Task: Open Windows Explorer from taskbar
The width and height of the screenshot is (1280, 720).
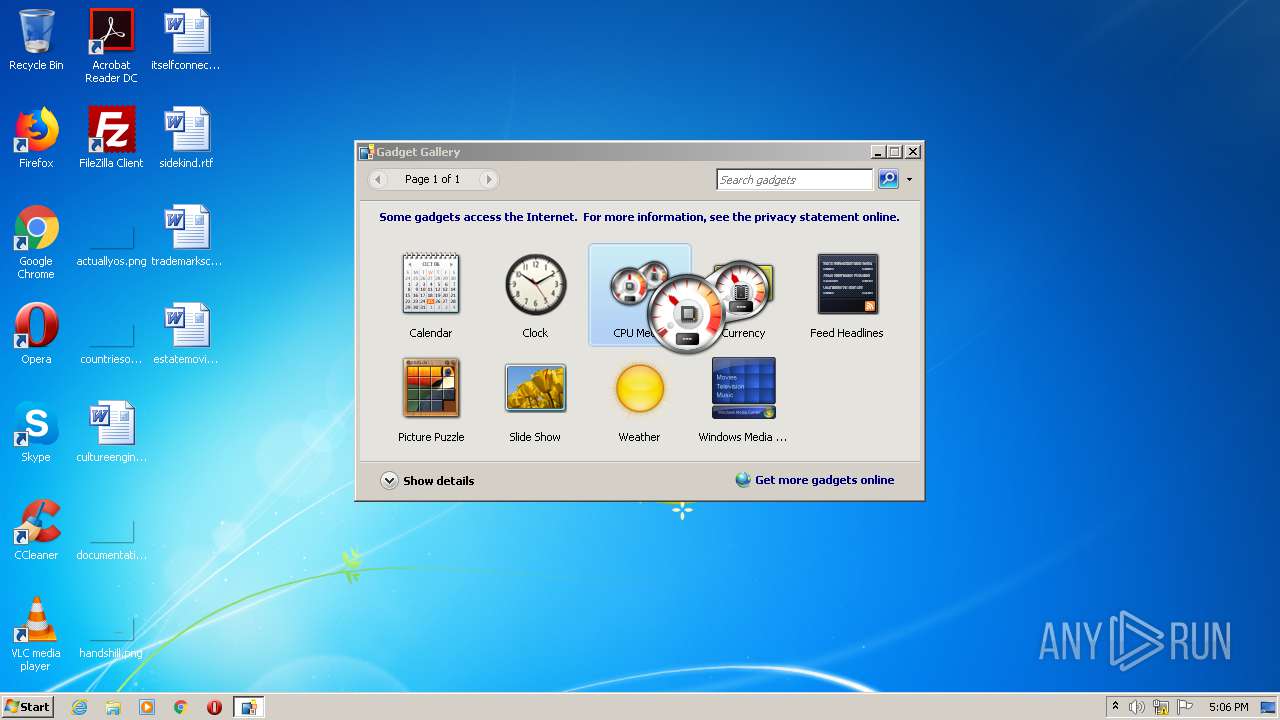Action: (x=113, y=707)
